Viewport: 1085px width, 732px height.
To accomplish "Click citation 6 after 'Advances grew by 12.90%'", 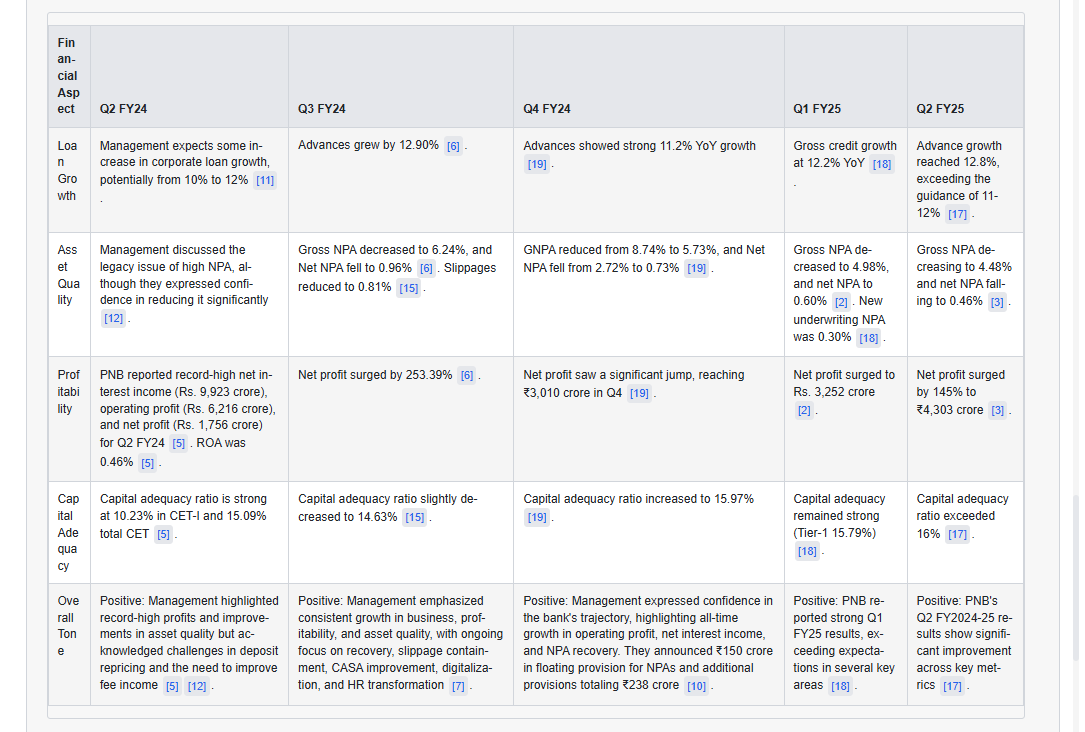I will click(453, 146).
